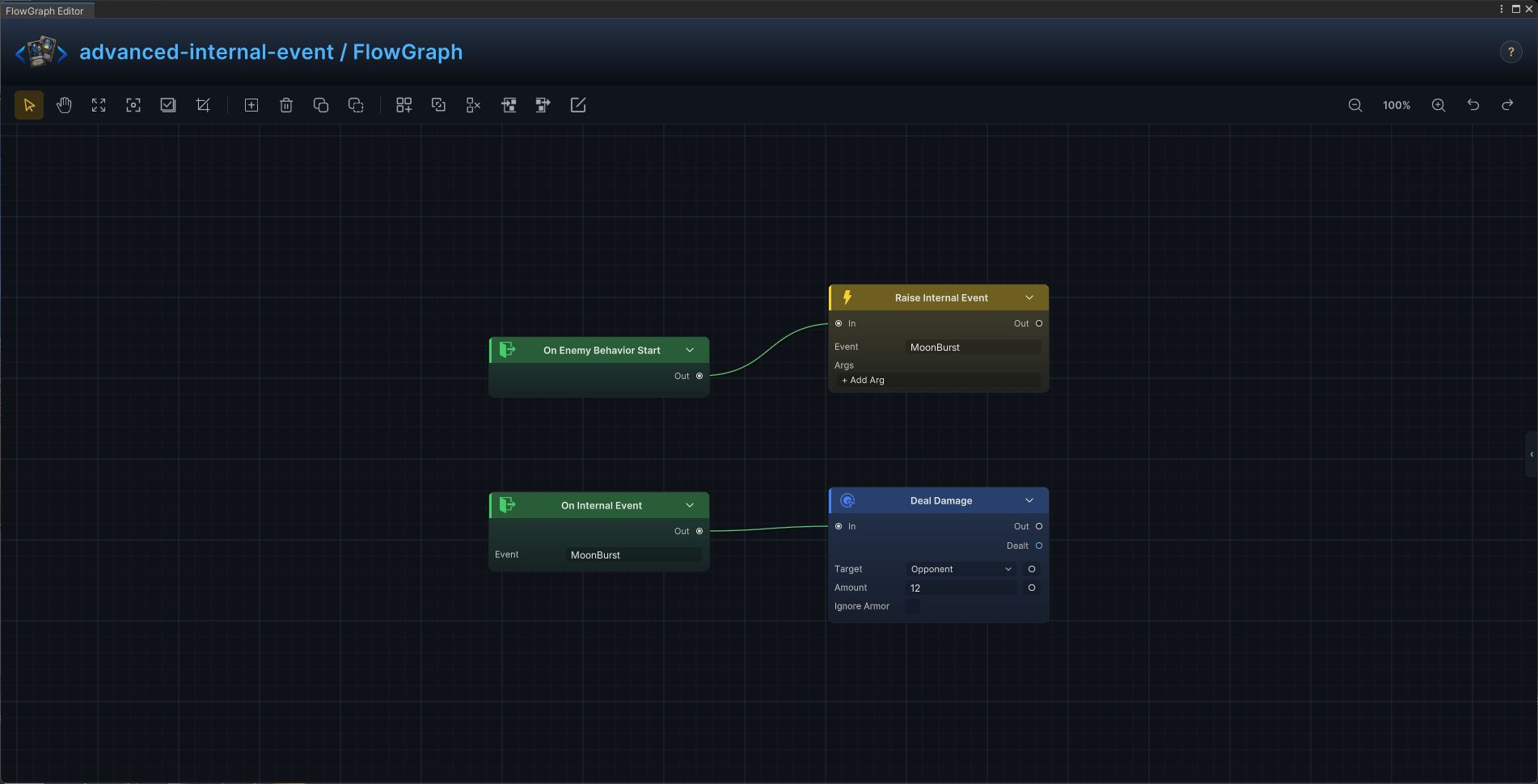Click the Deal Damage node icon
This screenshot has width=1538, height=784.
coord(847,500)
